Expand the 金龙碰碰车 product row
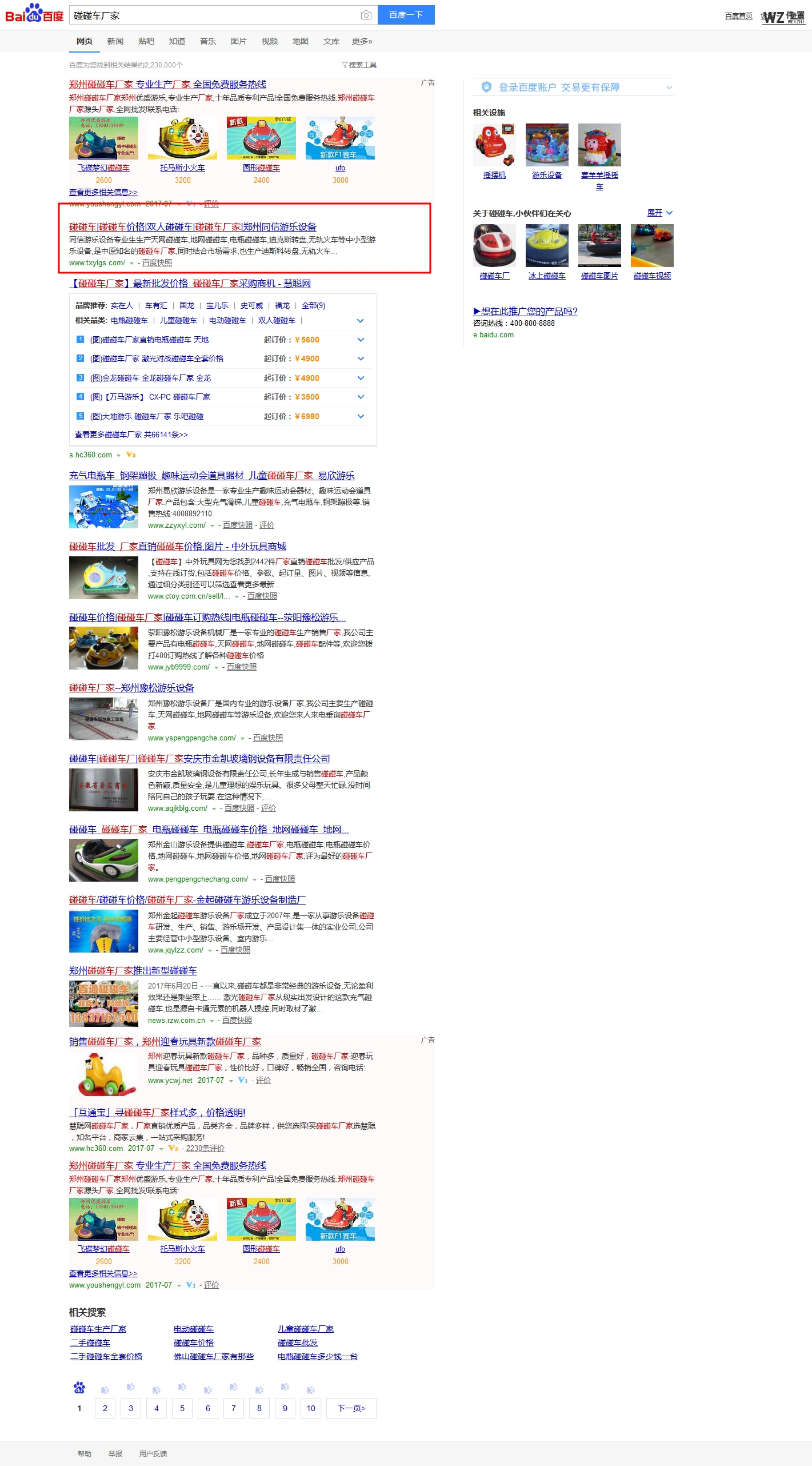Screen dimensions: 812x1466 click(x=361, y=378)
